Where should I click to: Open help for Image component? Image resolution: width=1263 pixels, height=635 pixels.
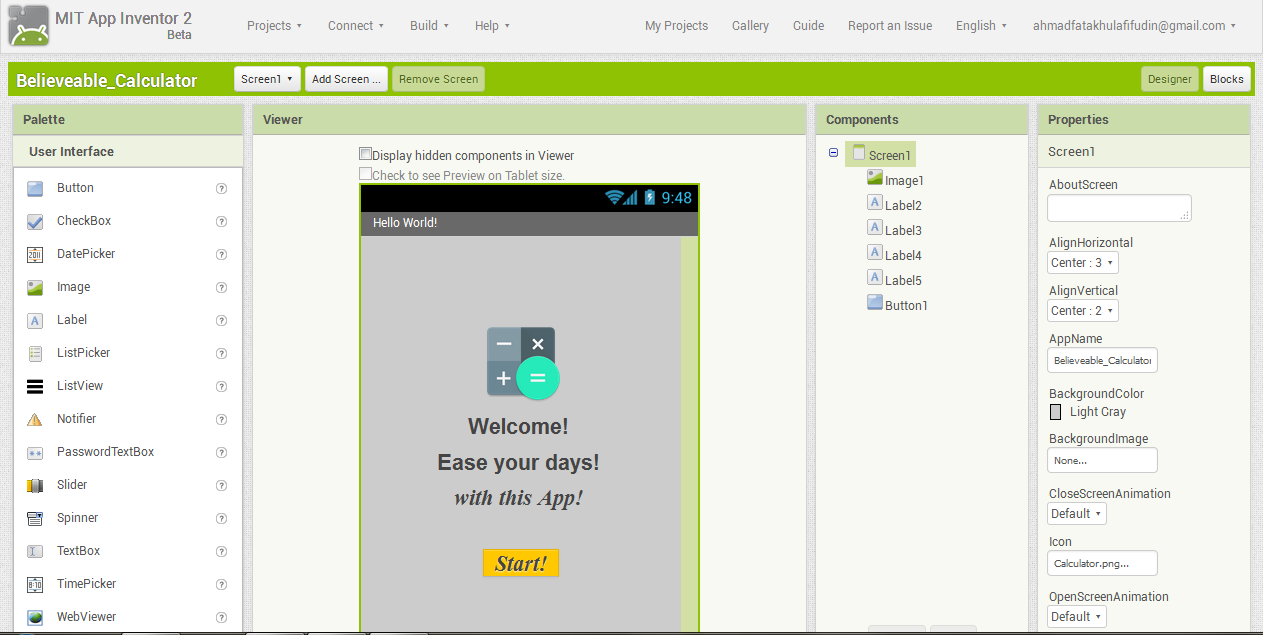click(x=222, y=287)
